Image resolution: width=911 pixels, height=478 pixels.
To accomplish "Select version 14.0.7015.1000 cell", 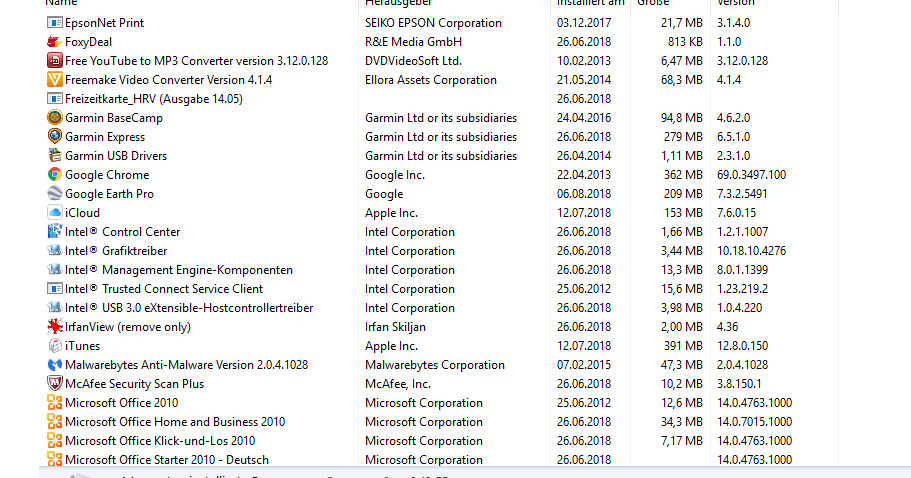I will pos(754,422).
